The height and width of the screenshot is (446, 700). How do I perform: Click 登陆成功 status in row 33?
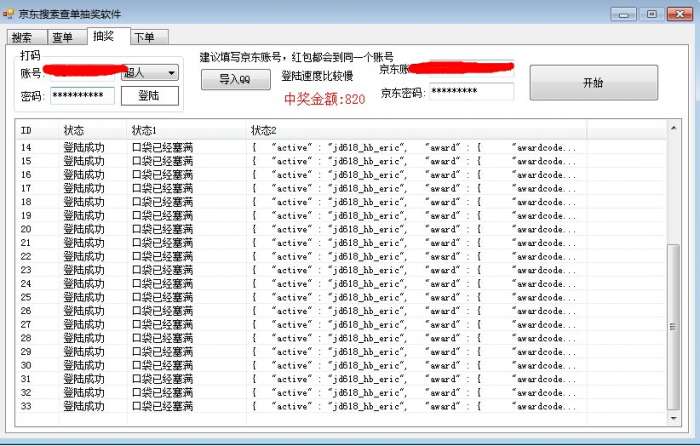[x=84, y=406]
